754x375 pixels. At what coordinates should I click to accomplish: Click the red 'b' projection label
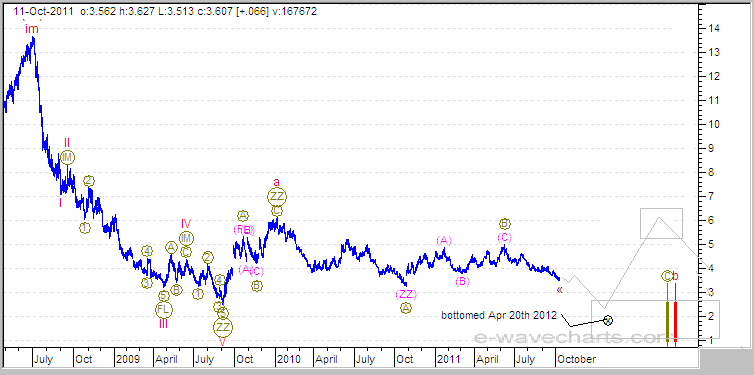coord(675,276)
